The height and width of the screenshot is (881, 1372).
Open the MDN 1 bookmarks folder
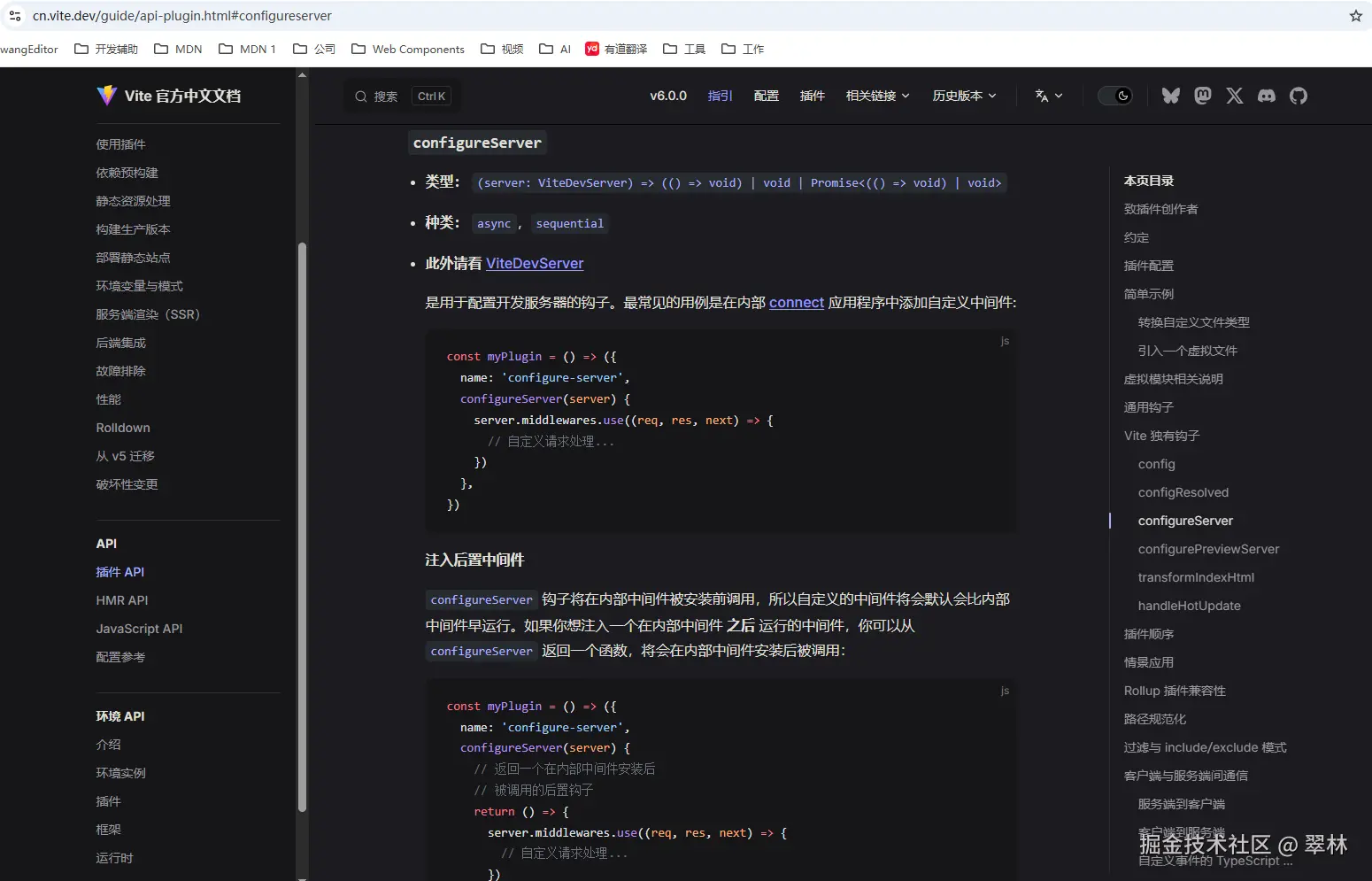tap(247, 49)
